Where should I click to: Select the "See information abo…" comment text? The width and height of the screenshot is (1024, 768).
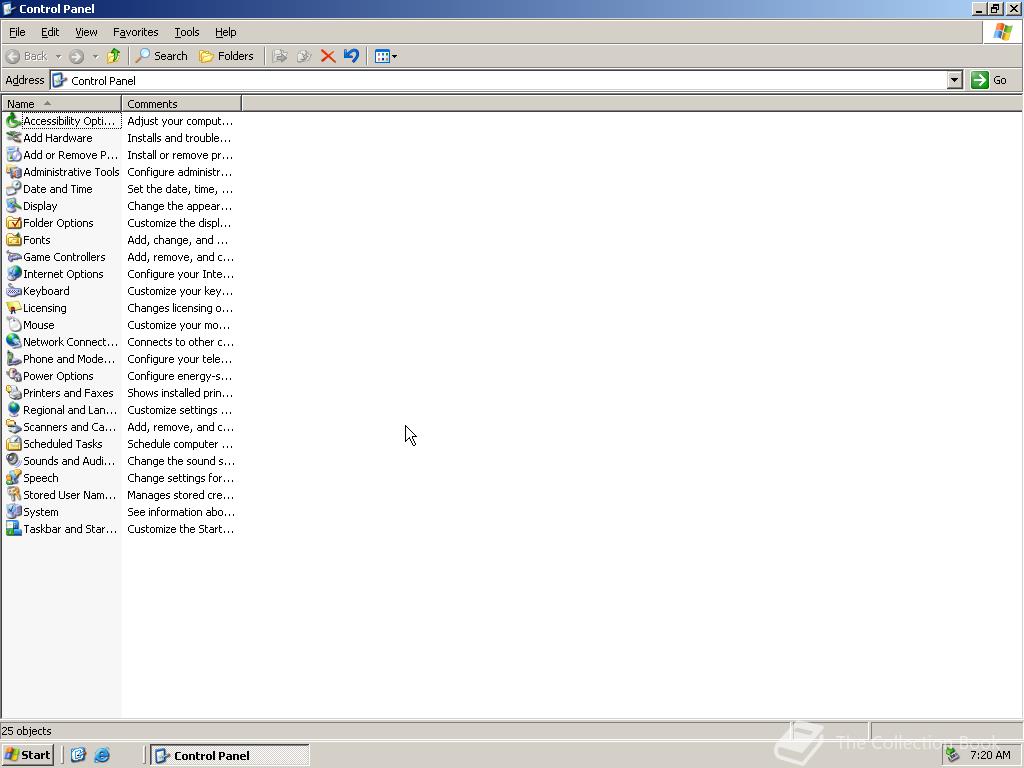coord(181,511)
